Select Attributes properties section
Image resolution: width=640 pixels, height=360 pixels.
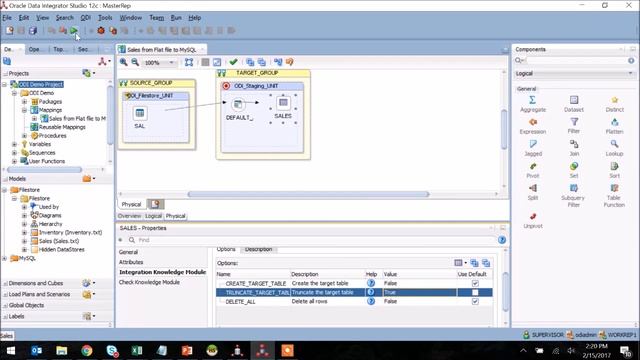pyautogui.click(x=131, y=262)
